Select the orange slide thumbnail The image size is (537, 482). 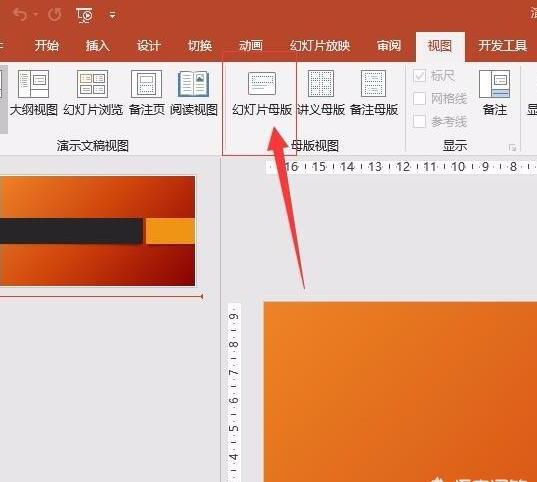pos(98,231)
